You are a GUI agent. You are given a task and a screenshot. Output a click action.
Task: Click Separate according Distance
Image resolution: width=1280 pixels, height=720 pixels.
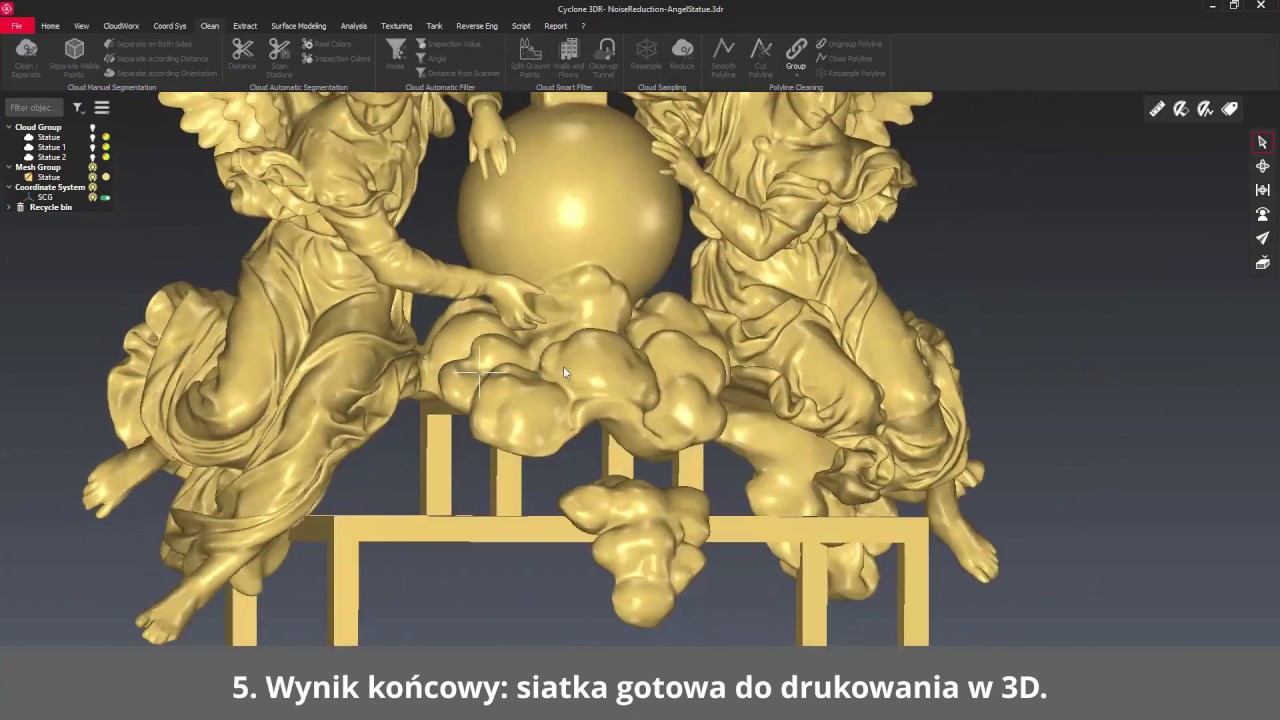(156, 59)
